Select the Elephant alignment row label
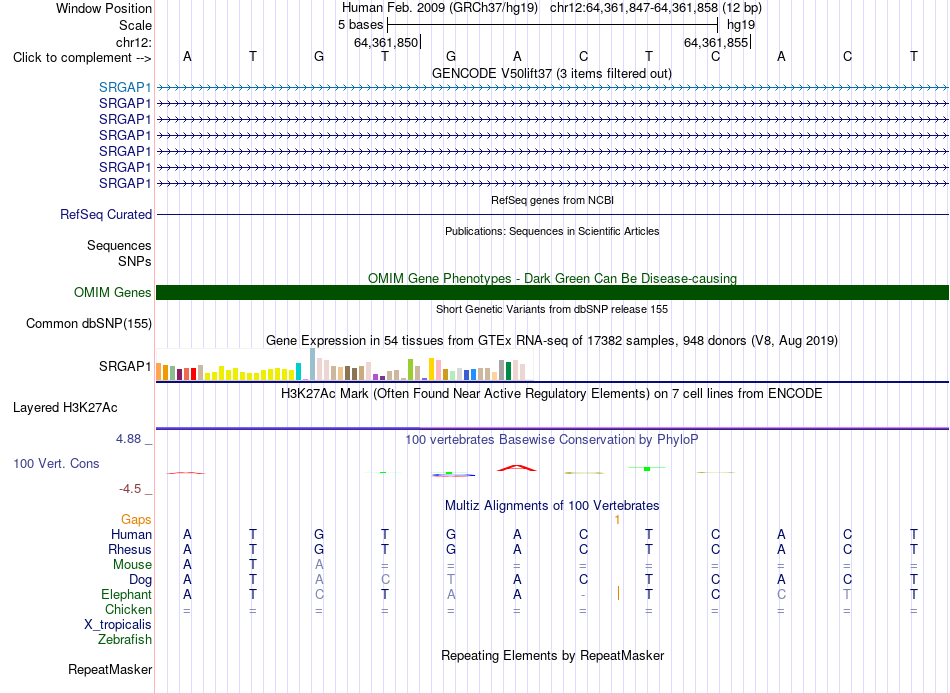The height and width of the screenshot is (693, 950). tap(126, 594)
